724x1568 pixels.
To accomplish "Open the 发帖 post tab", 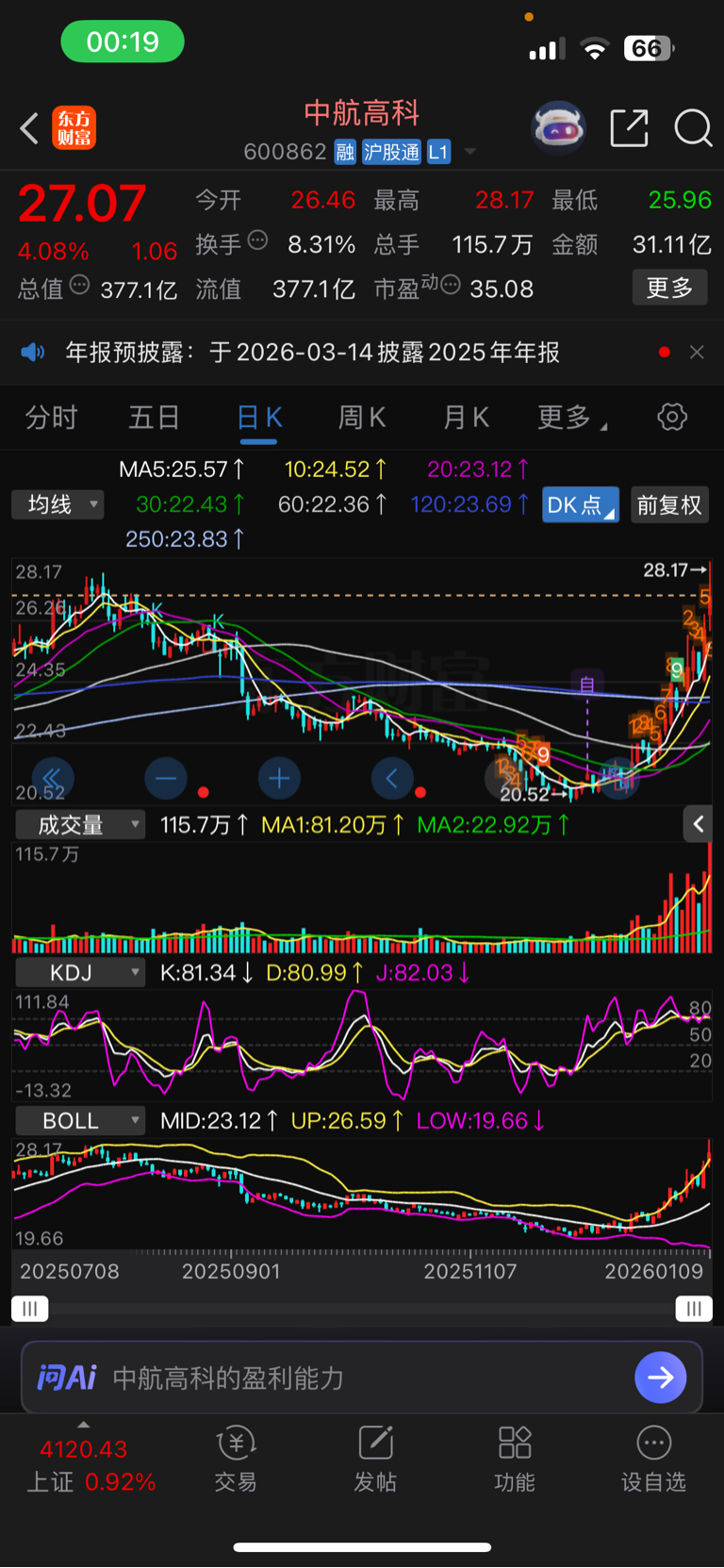I will click(x=375, y=1460).
